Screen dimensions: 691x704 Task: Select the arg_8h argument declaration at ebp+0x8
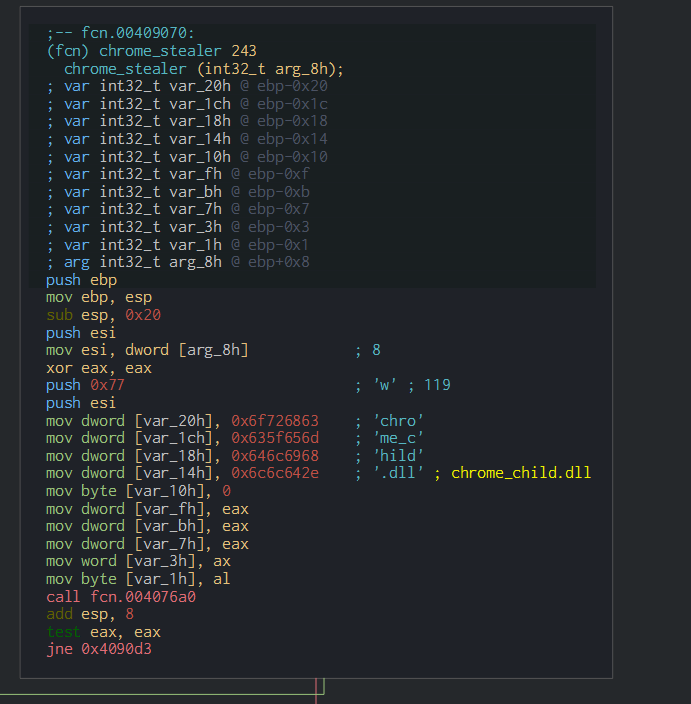(x=178, y=262)
